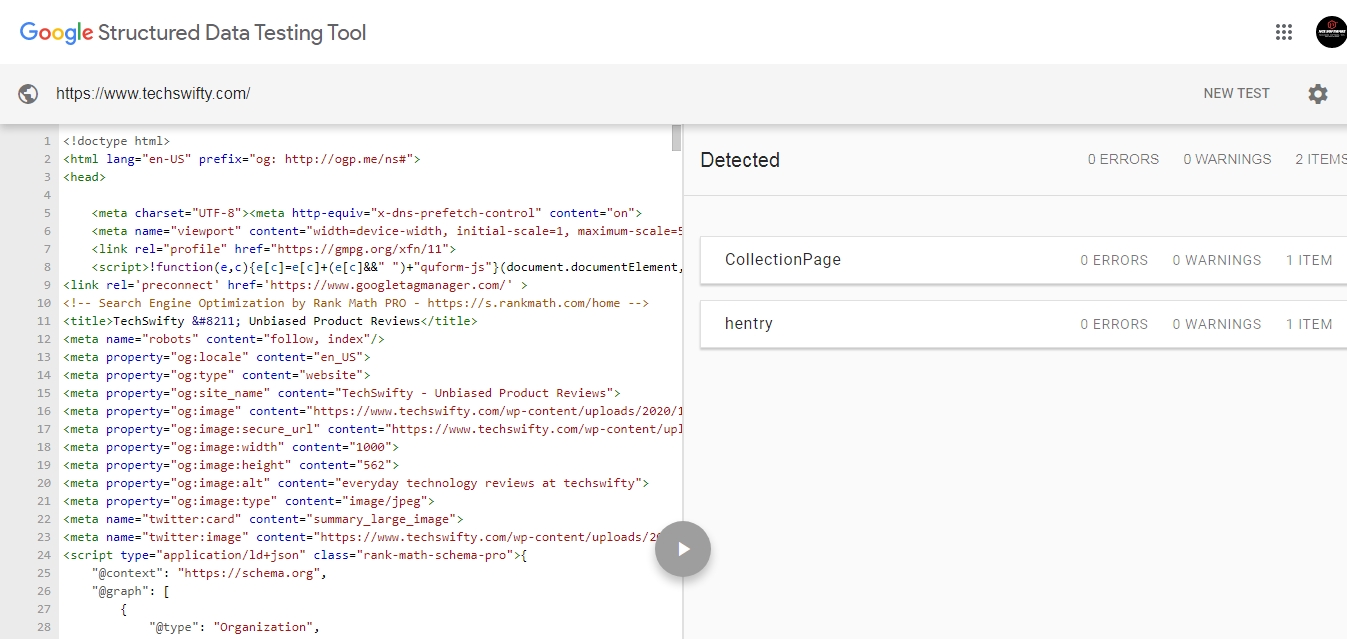Click line number 28 in the gutter

[44, 627]
